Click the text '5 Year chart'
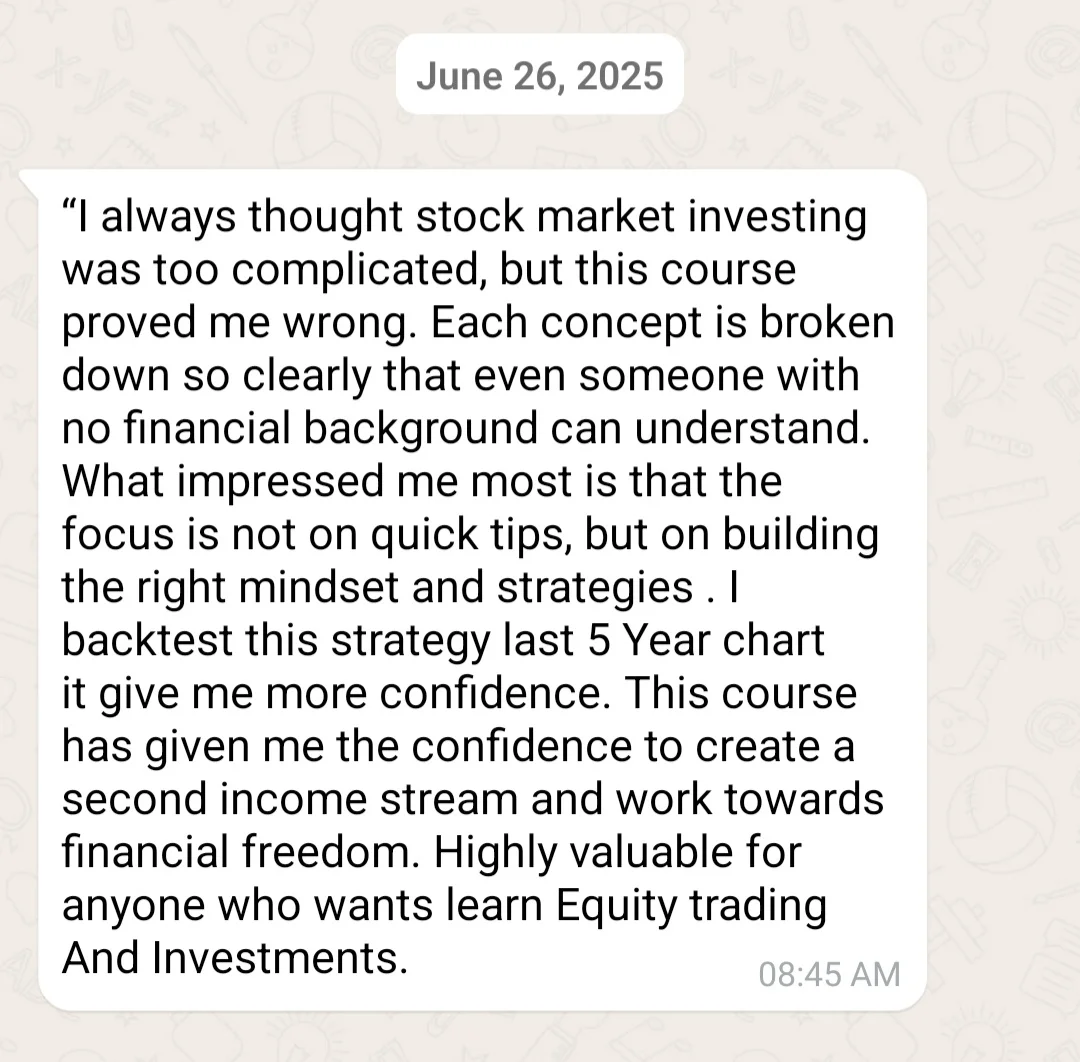The image size is (1080, 1062). pos(708,640)
